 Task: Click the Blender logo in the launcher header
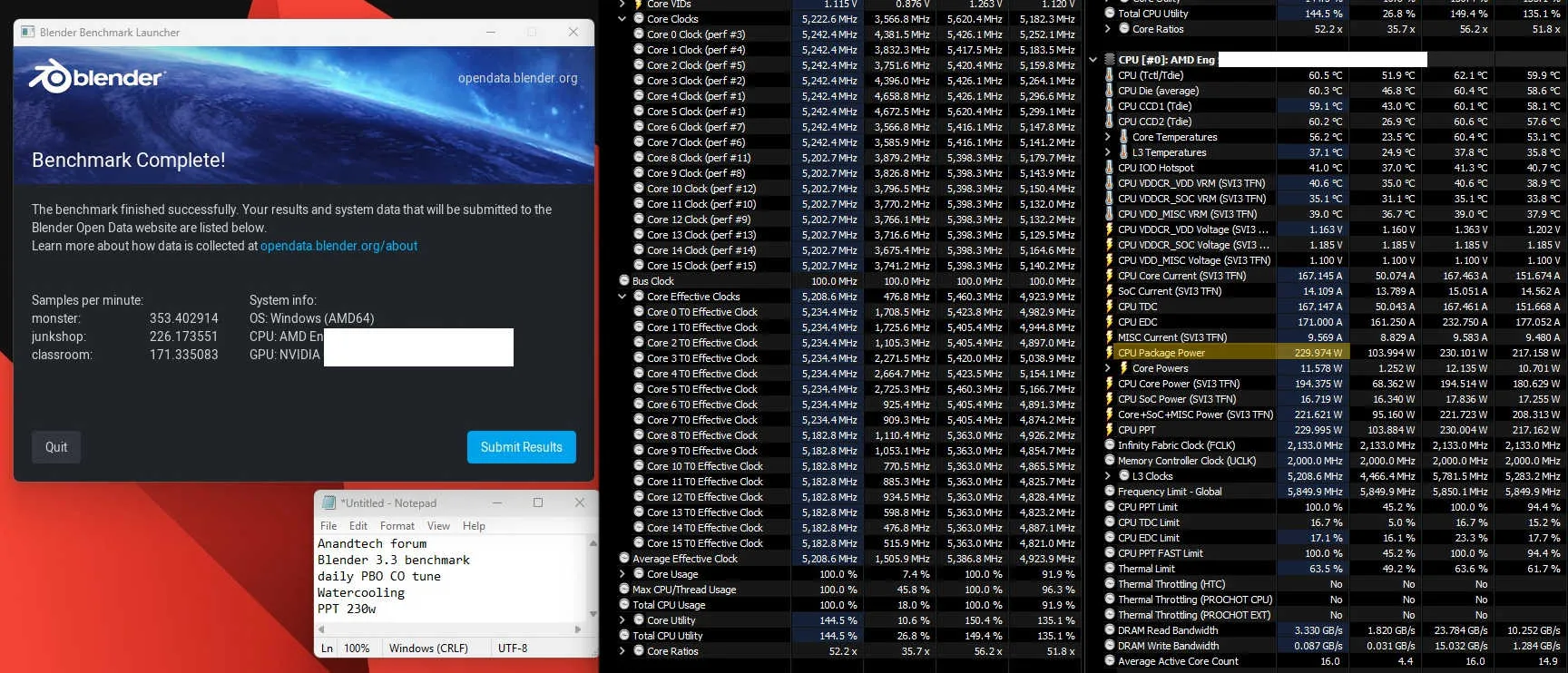coord(96,77)
